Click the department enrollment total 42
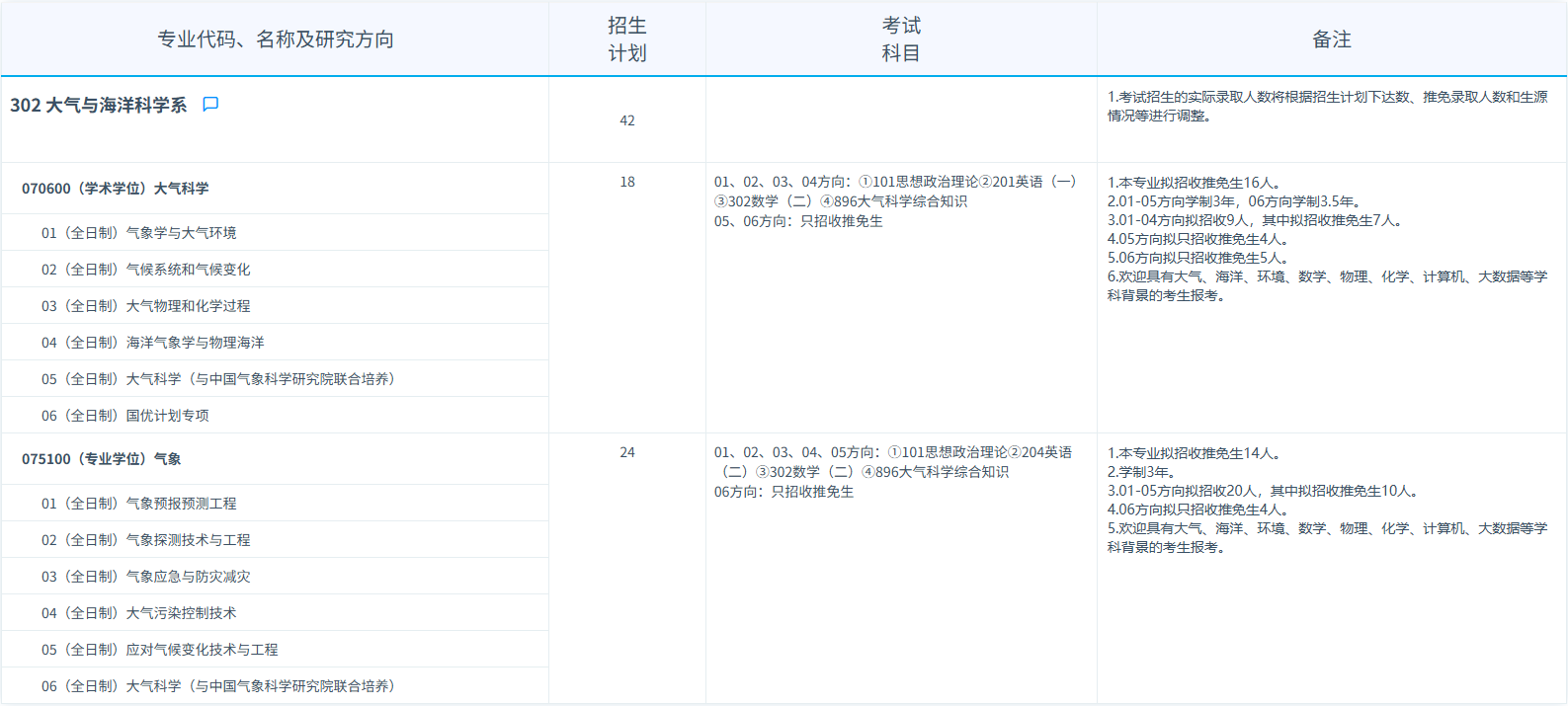 [x=626, y=120]
